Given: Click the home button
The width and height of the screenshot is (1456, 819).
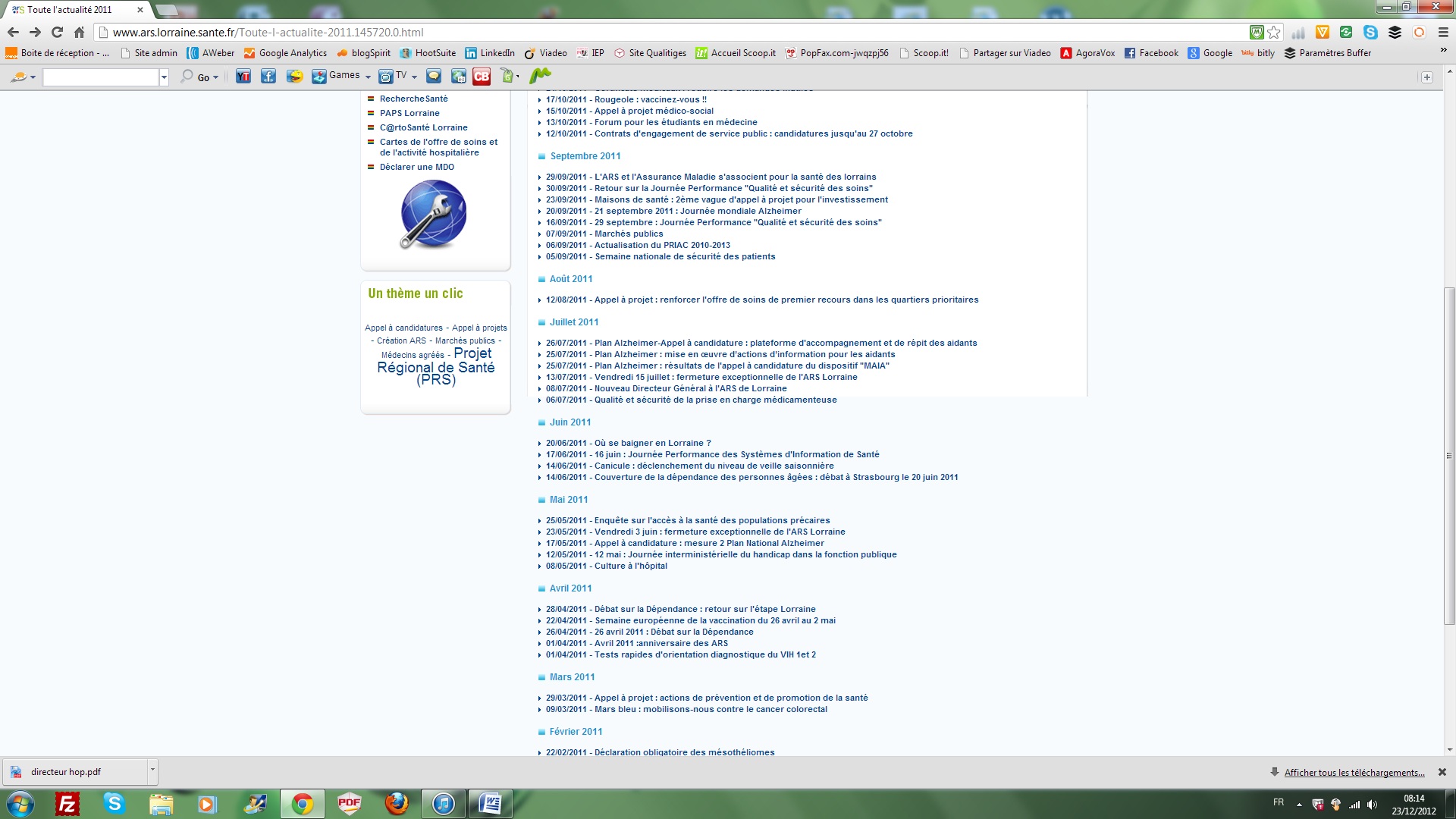Looking at the screenshot, I should 79,33.
